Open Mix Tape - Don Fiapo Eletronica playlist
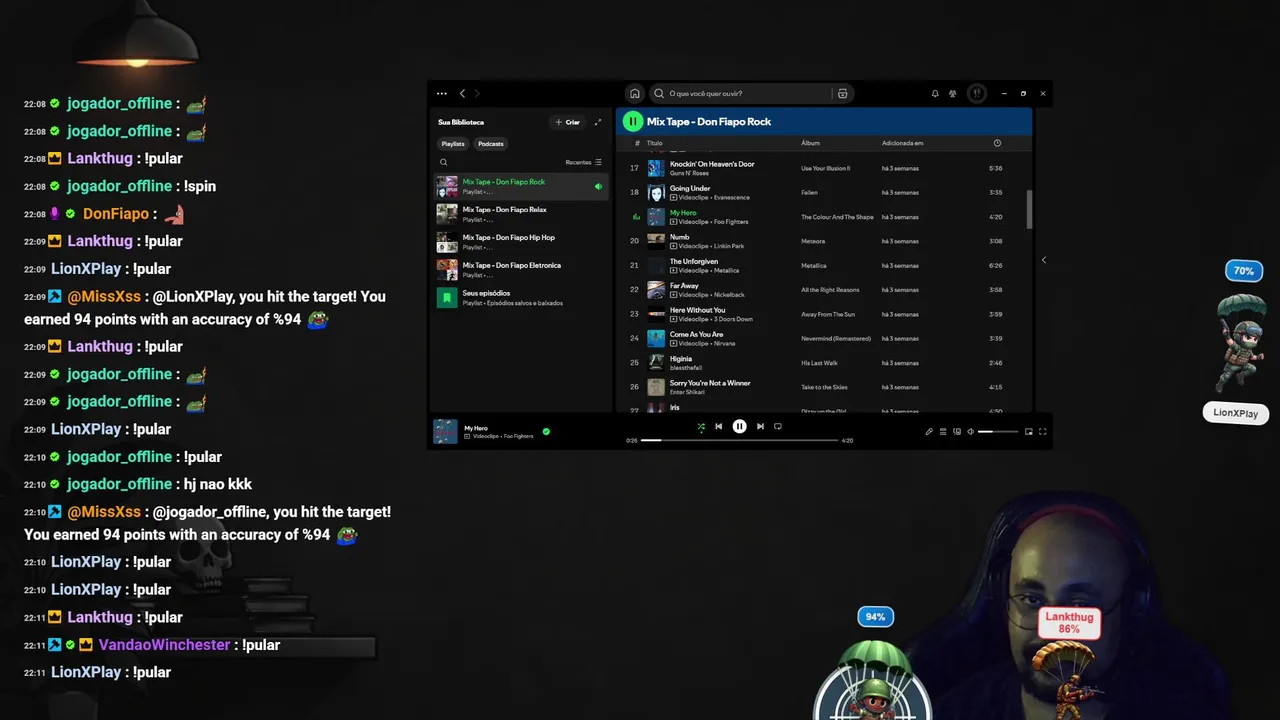This screenshot has height=720, width=1280. point(521,270)
